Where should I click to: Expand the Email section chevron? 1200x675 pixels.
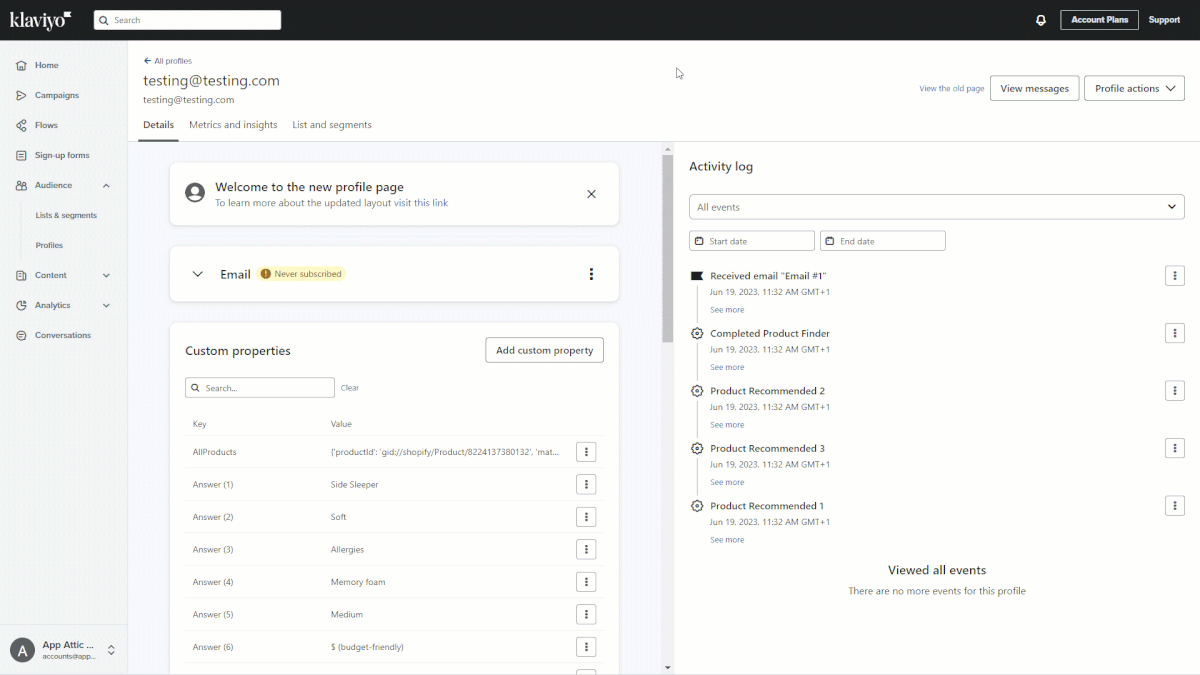(x=198, y=274)
